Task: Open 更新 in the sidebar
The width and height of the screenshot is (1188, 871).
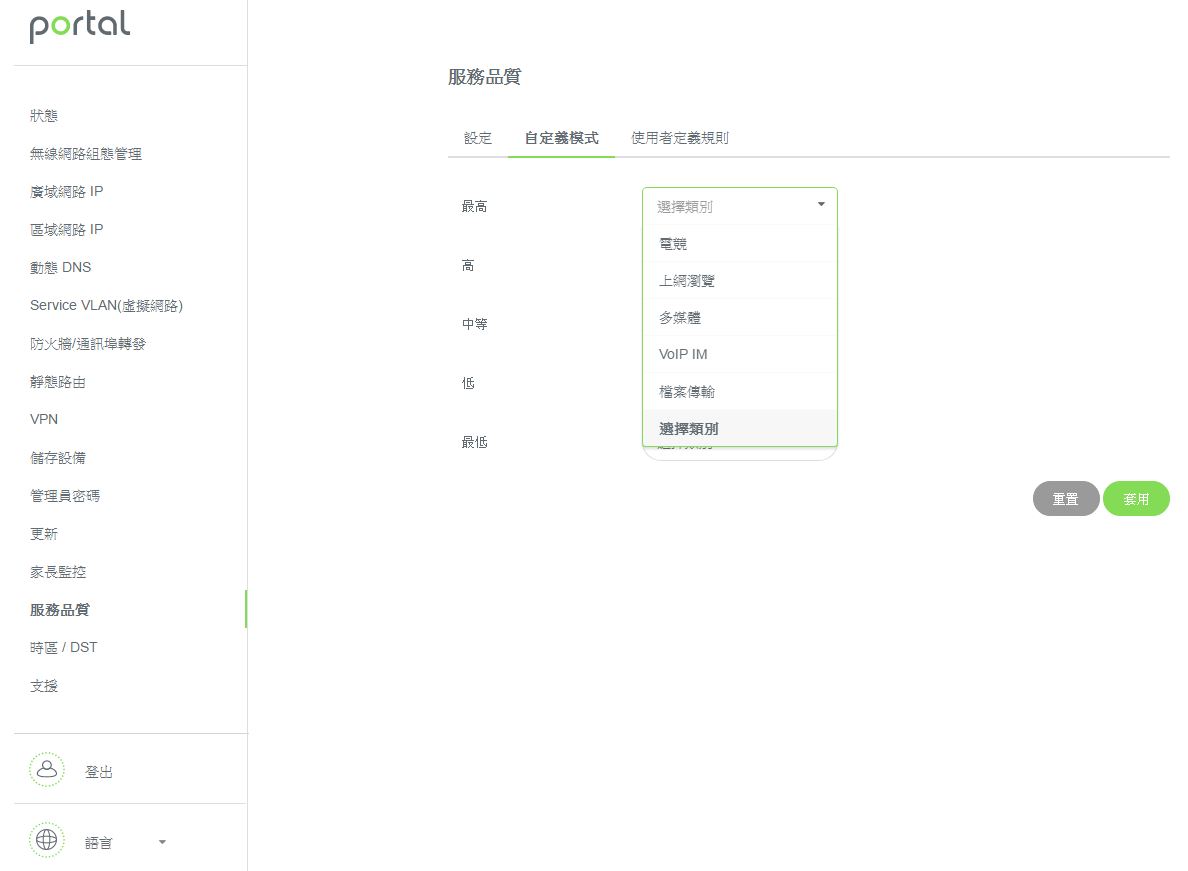Action: 44,534
